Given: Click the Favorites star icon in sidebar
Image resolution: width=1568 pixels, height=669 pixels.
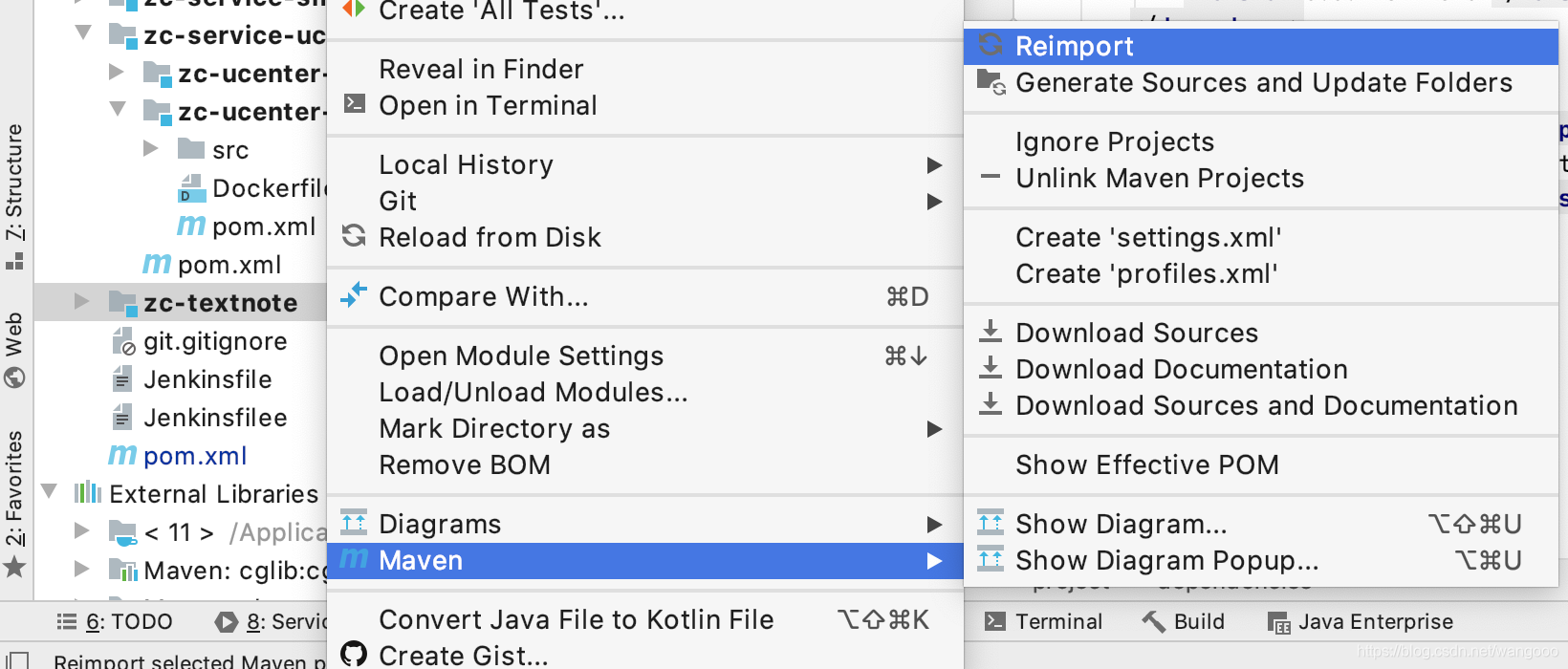Looking at the screenshot, I should [x=14, y=568].
